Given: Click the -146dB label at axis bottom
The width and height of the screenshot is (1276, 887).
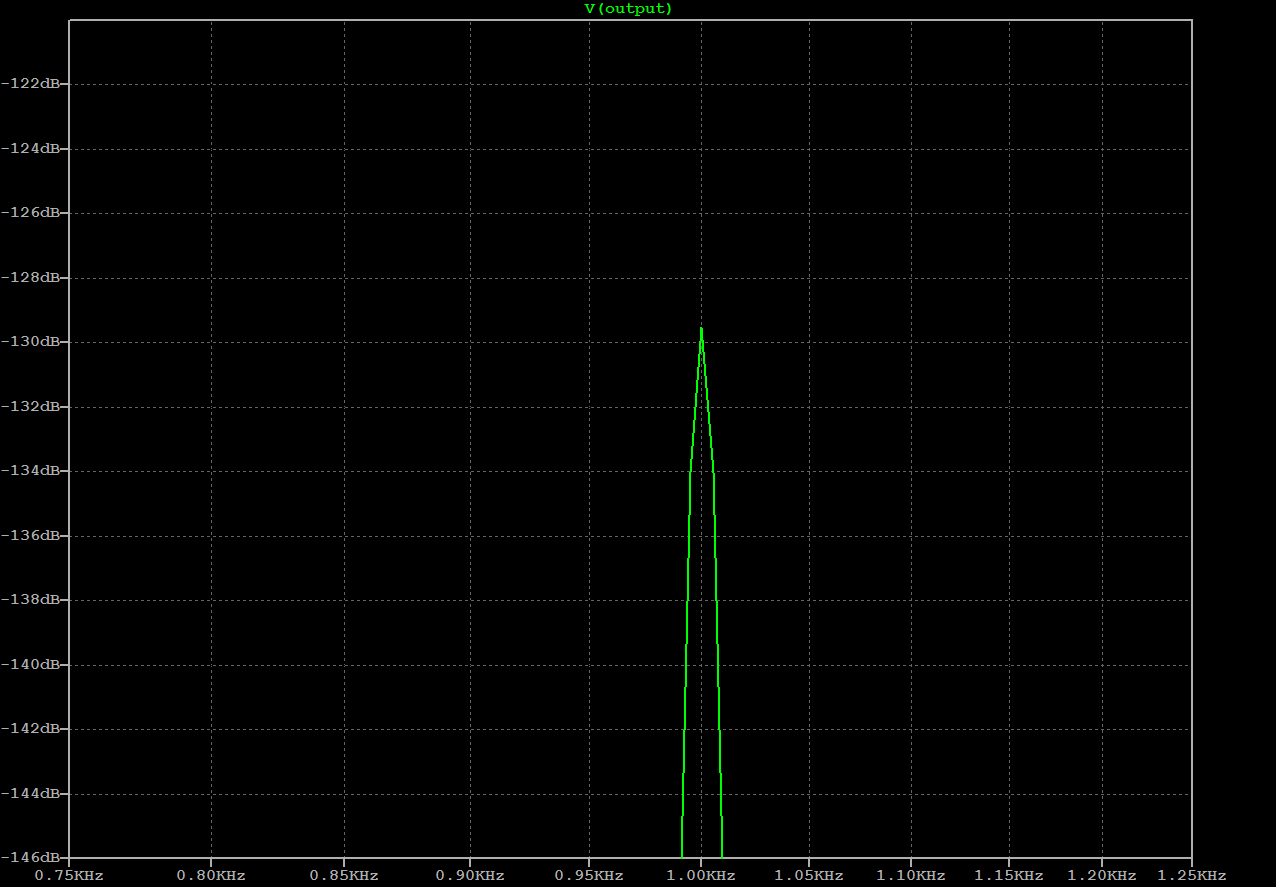Looking at the screenshot, I should tap(33, 857).
